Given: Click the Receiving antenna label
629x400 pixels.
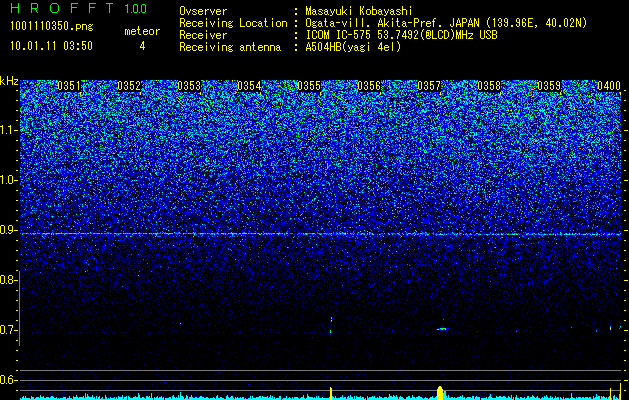Looking at the screenshot, I should pos(230,47).
